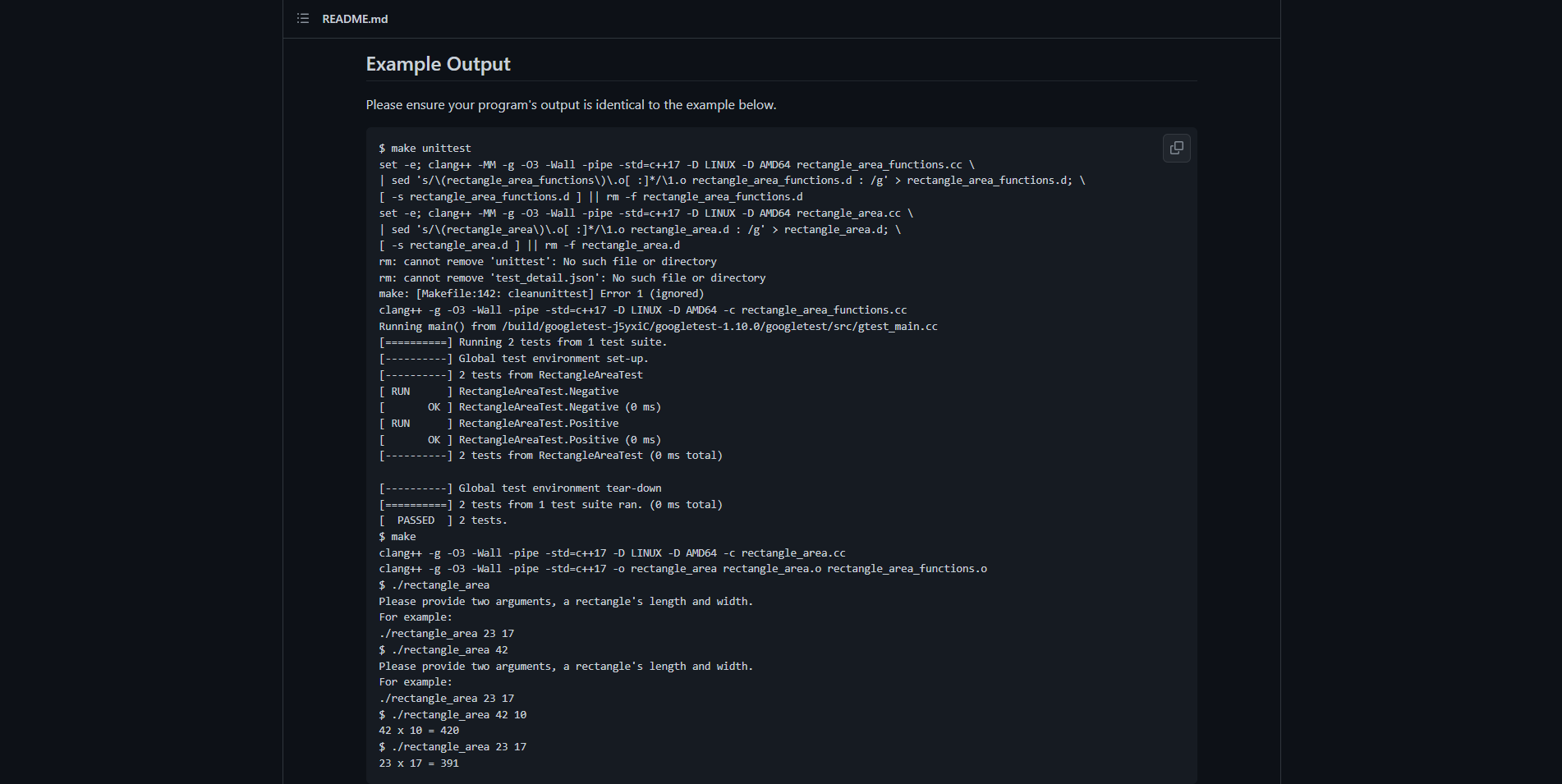The height and width of the screenshot is (784, 1562).
Task: Click the RectangleAreaTest.Positive OK line
Action: click(520, 439)
